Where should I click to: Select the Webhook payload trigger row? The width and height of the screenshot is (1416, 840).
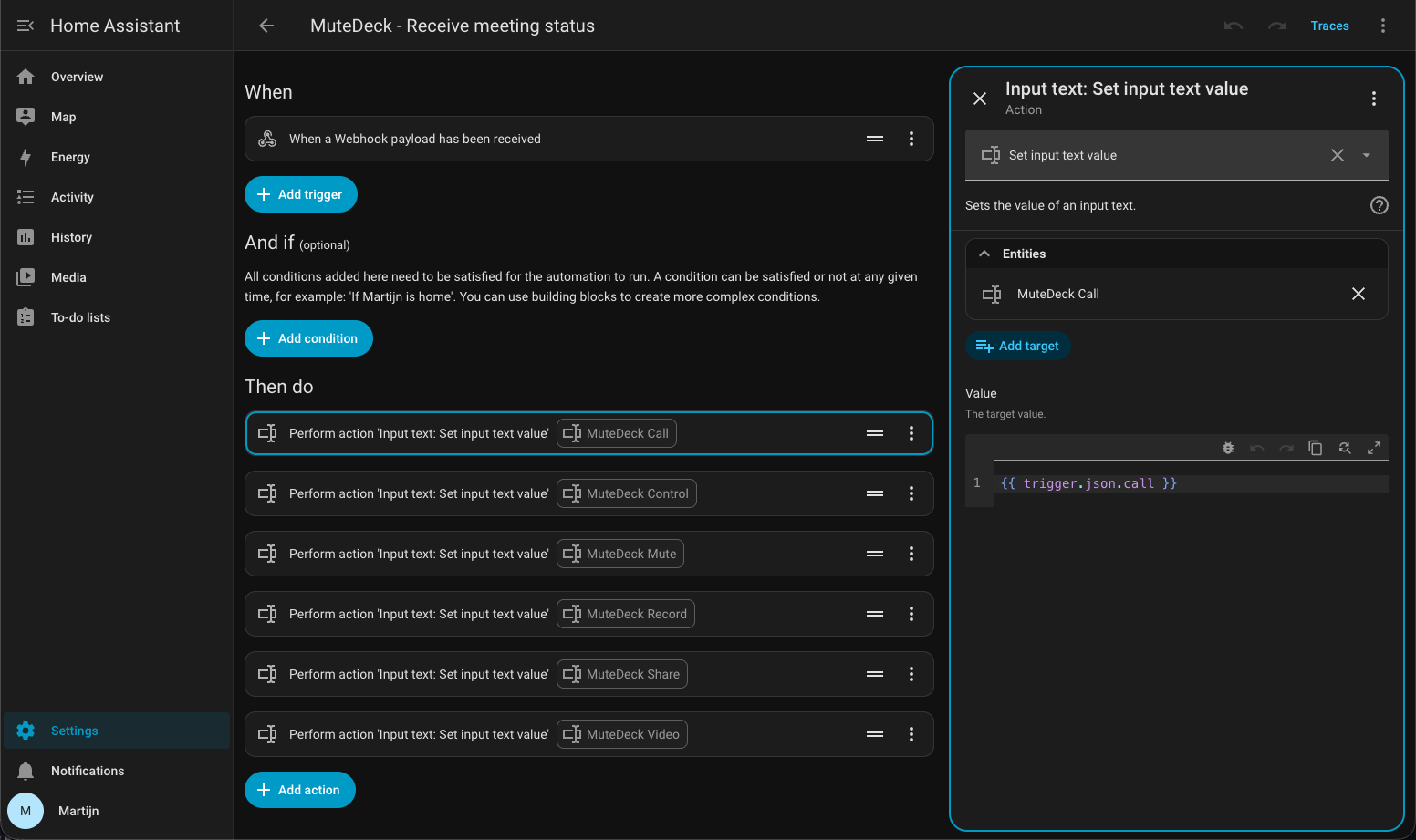point(588,139)
